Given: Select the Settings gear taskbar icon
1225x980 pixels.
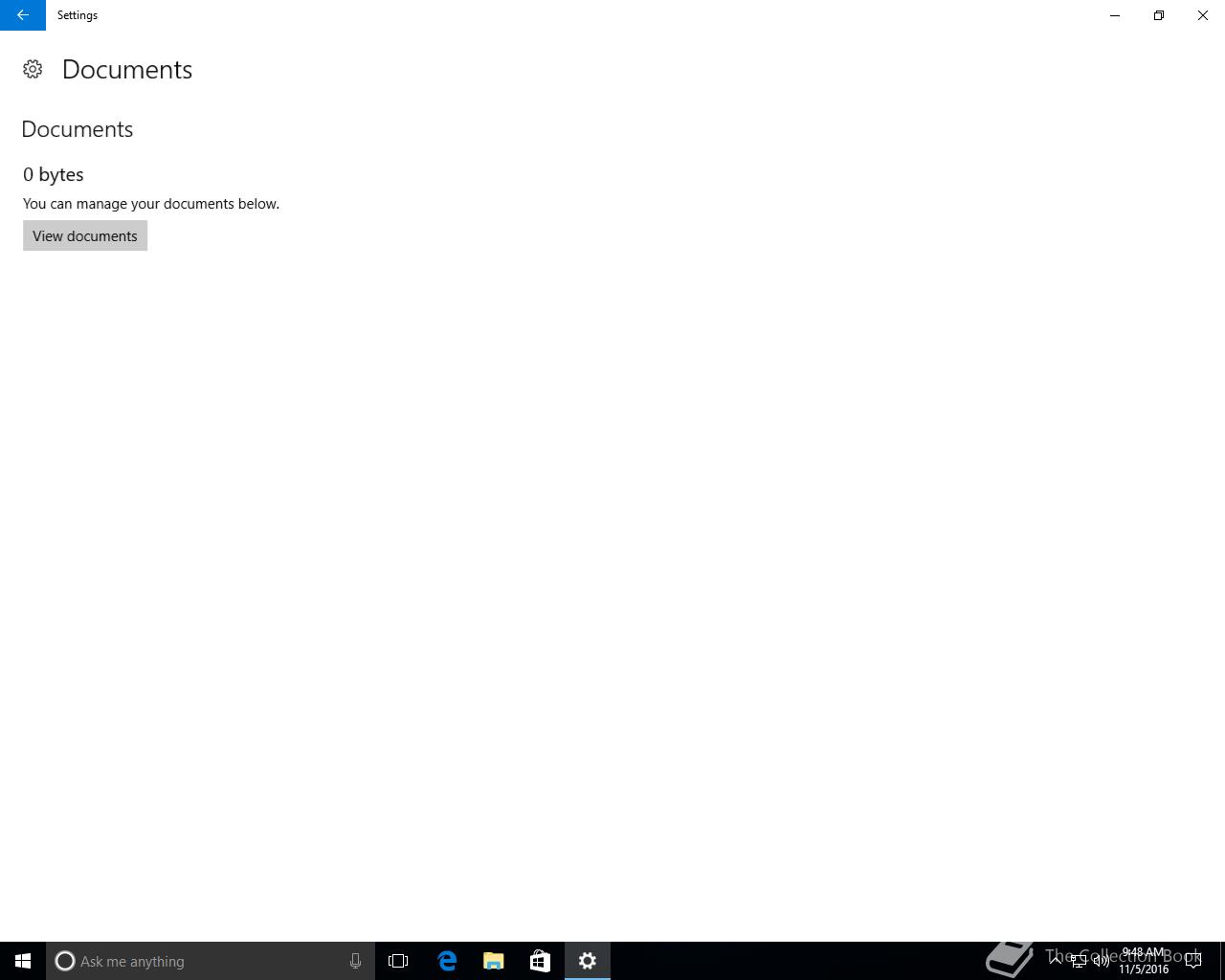Looking at the screenshot, I should tap(588, 961).
